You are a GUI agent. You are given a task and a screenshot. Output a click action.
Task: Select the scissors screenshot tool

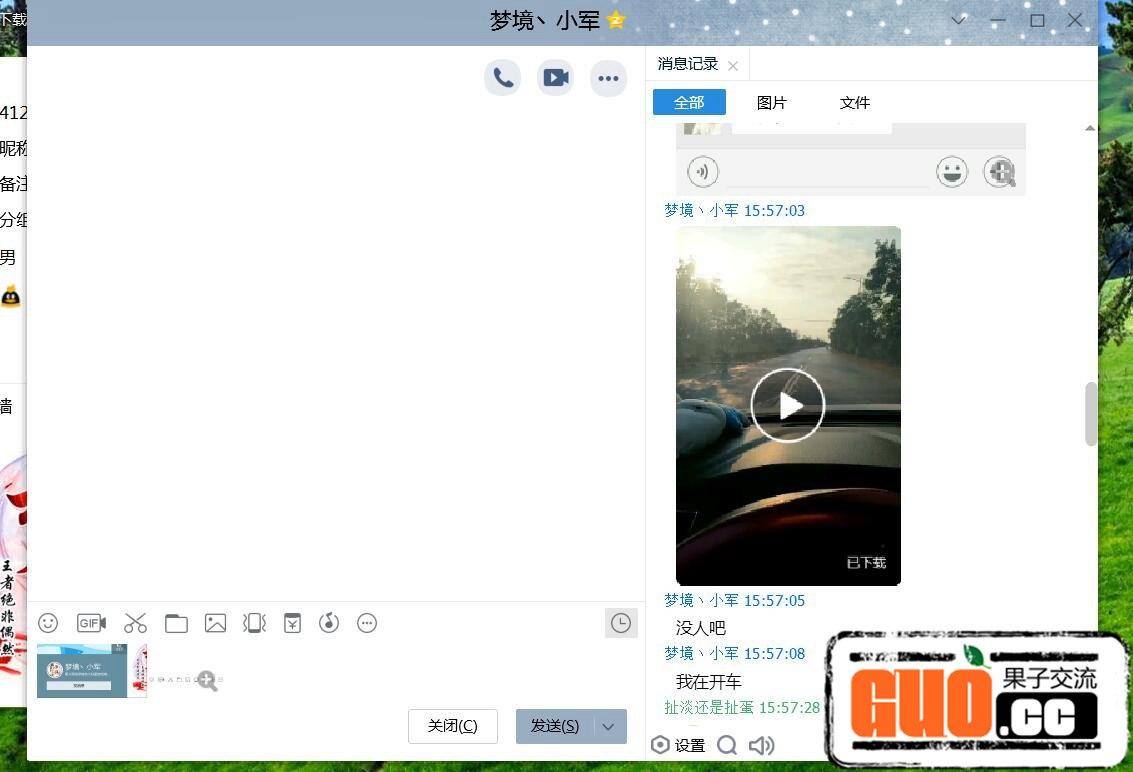click(135, 623)
